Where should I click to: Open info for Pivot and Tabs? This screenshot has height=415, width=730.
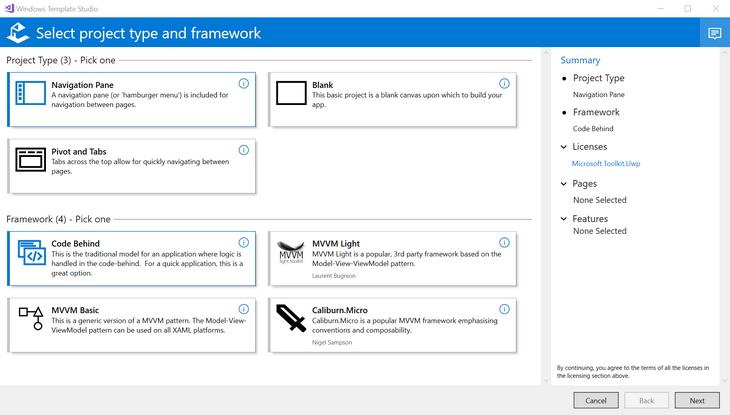(x=243, y=150)
